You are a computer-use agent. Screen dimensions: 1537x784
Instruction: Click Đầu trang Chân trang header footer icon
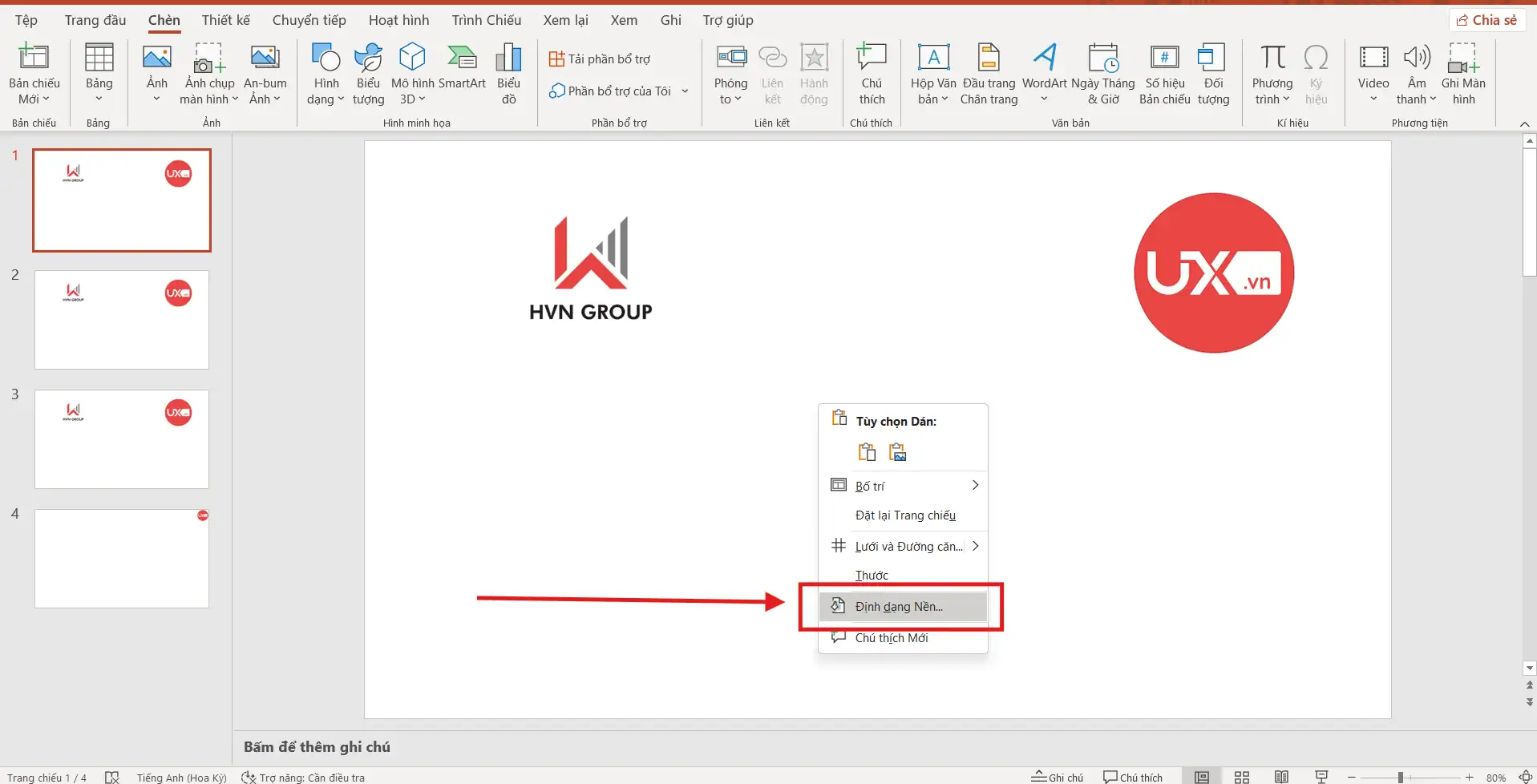click(x=989, y=74)
